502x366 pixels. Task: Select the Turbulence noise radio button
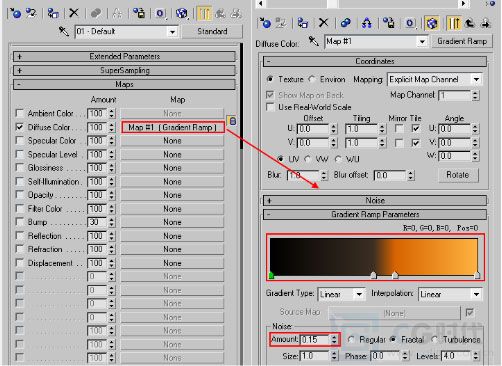(434, 339)
